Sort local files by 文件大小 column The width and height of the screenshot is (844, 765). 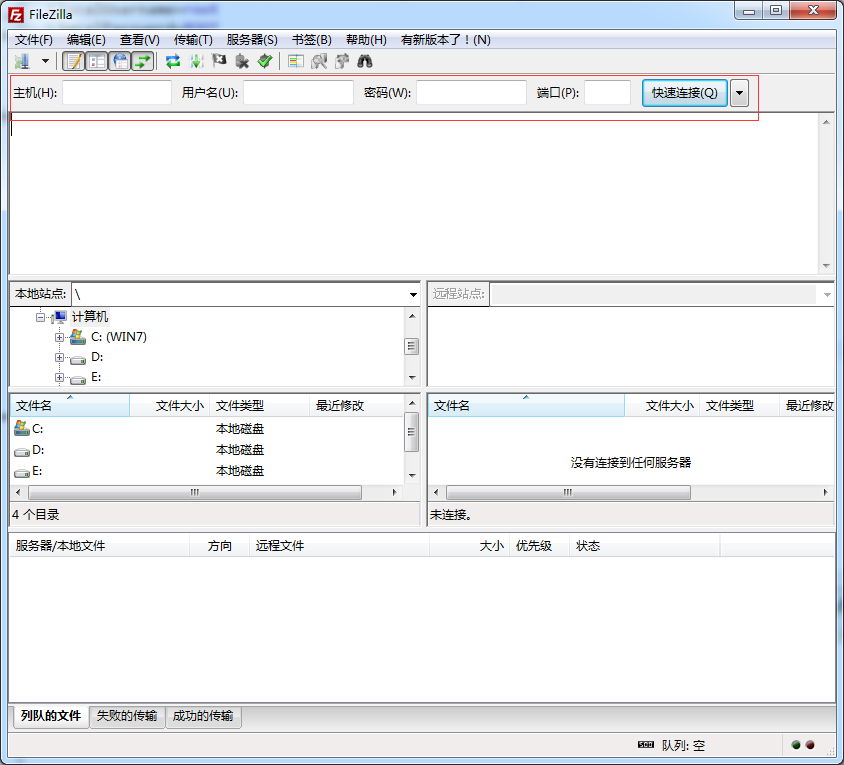[x=170, y=405]
